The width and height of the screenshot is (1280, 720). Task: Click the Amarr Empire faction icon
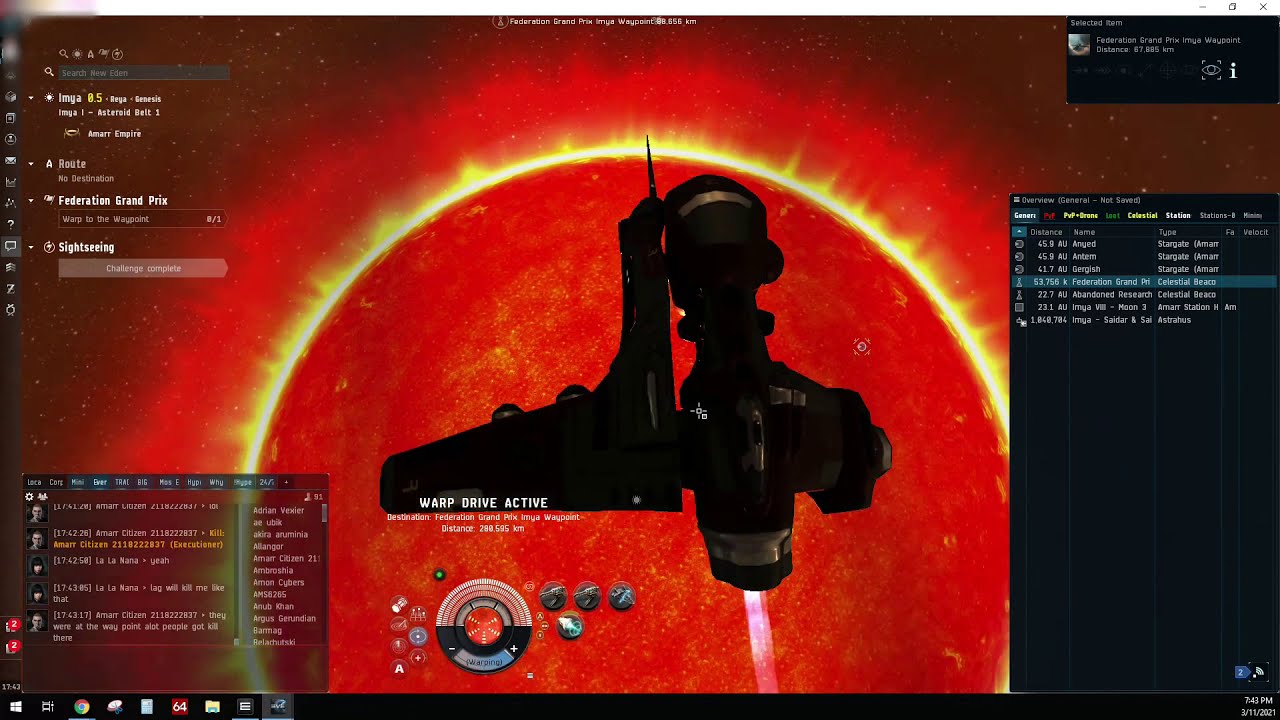[x=72, y=133]
